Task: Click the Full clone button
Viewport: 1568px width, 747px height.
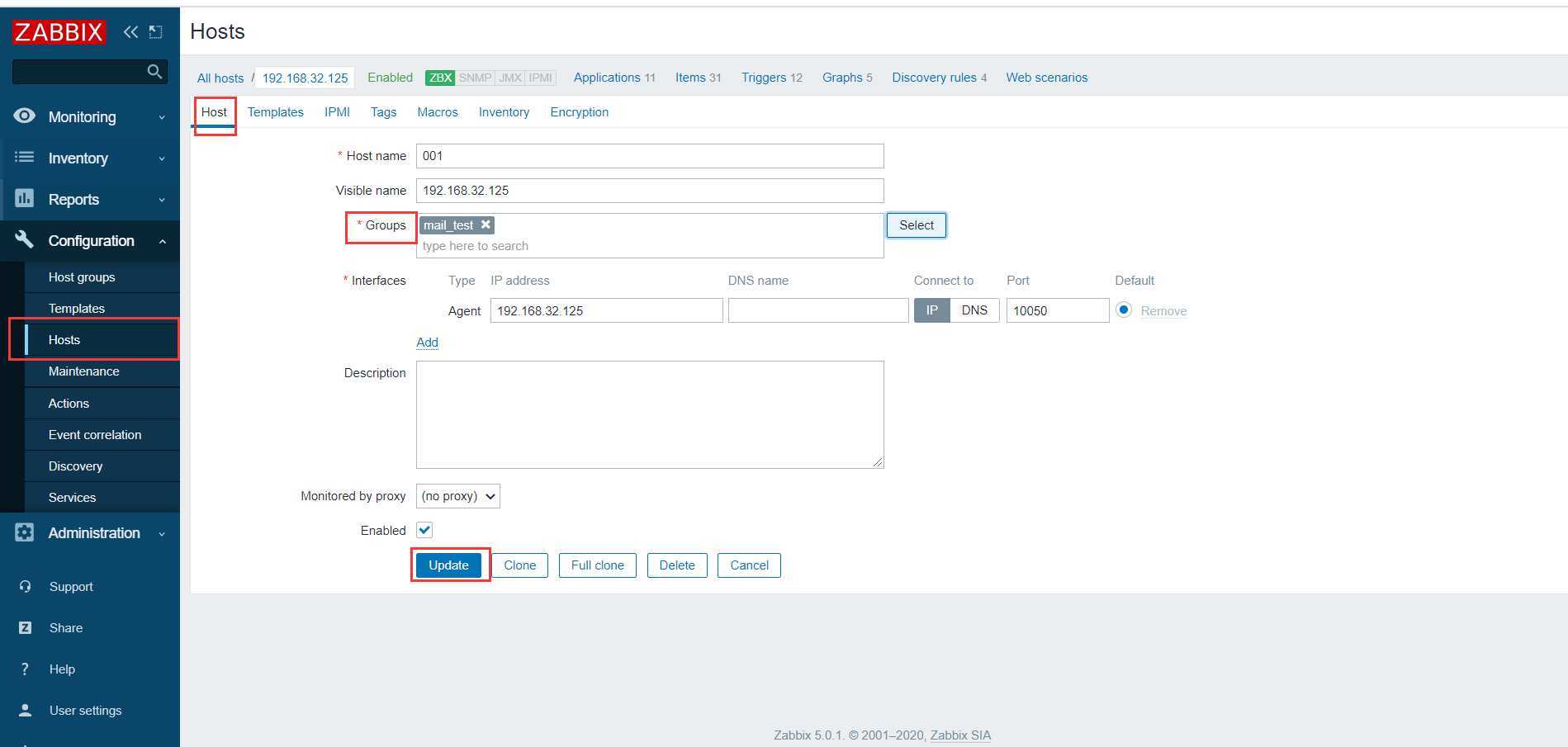Action: pos(598,565)
